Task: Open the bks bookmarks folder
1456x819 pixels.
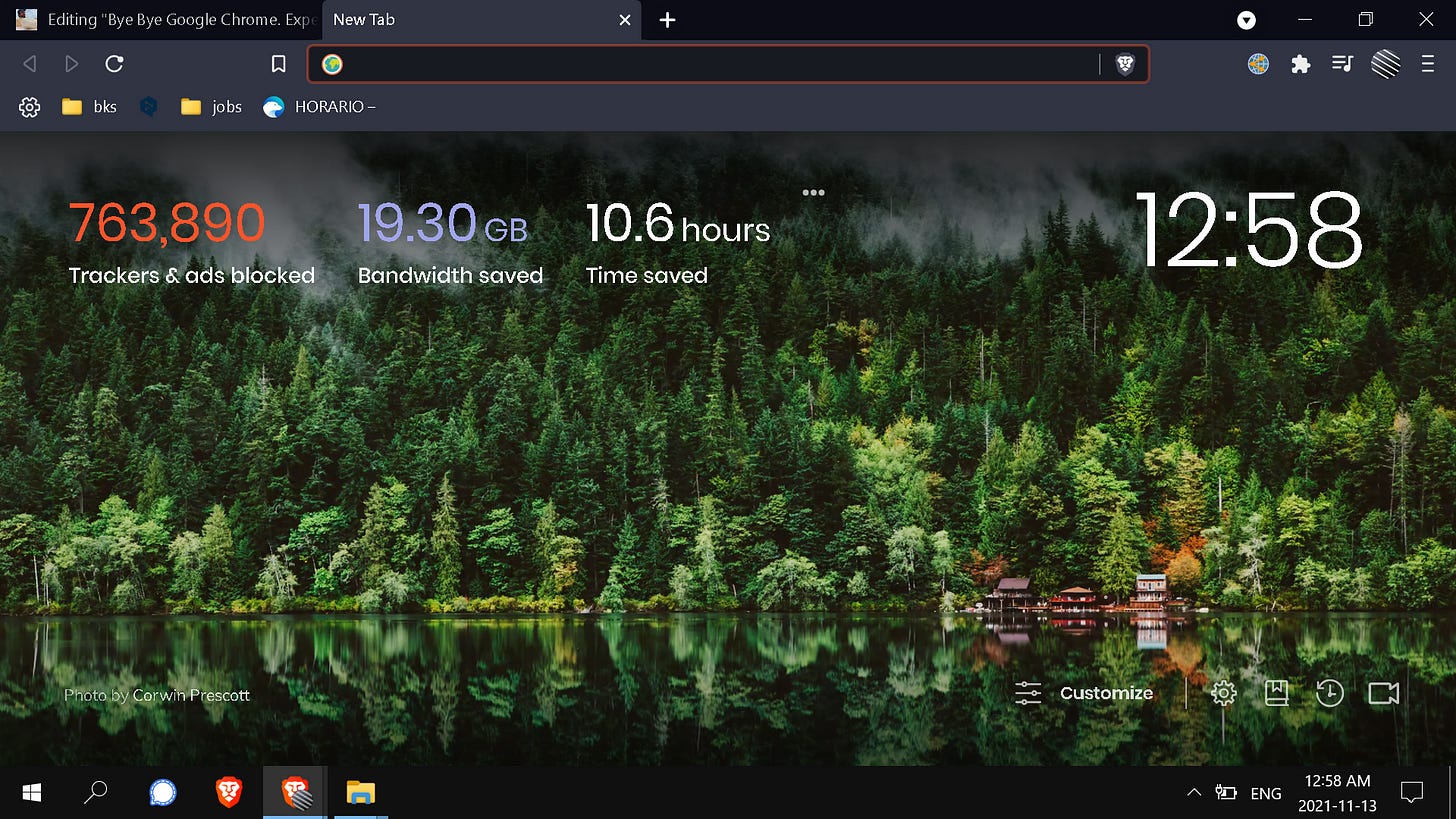Action: [89, 107]
